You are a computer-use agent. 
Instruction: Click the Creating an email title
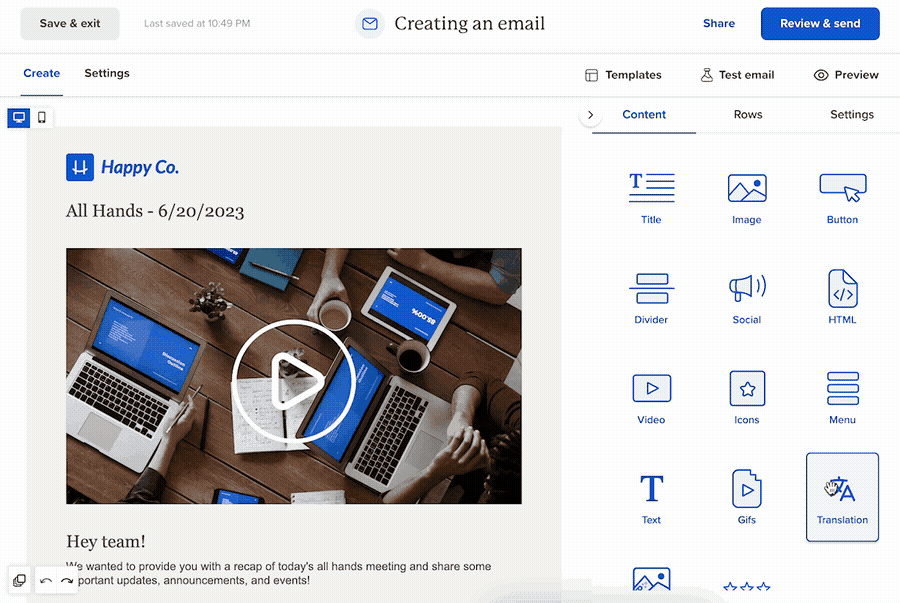pos(470,24)
